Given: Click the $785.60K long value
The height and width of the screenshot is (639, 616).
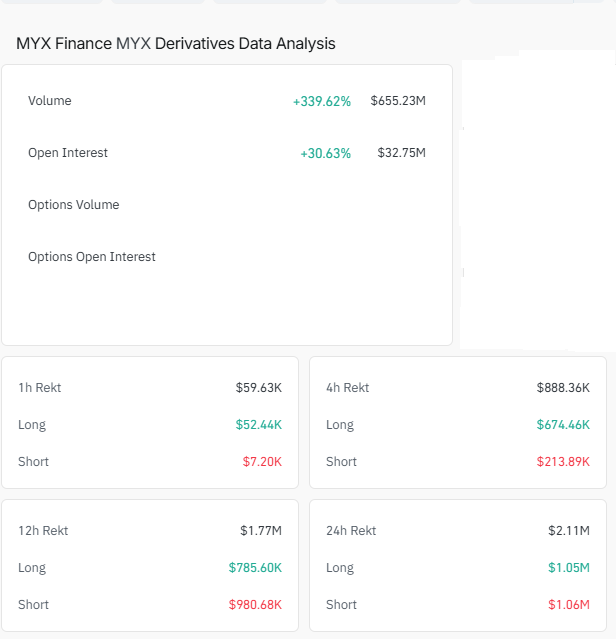Looking at the screenshot, I should pos(255,568).
